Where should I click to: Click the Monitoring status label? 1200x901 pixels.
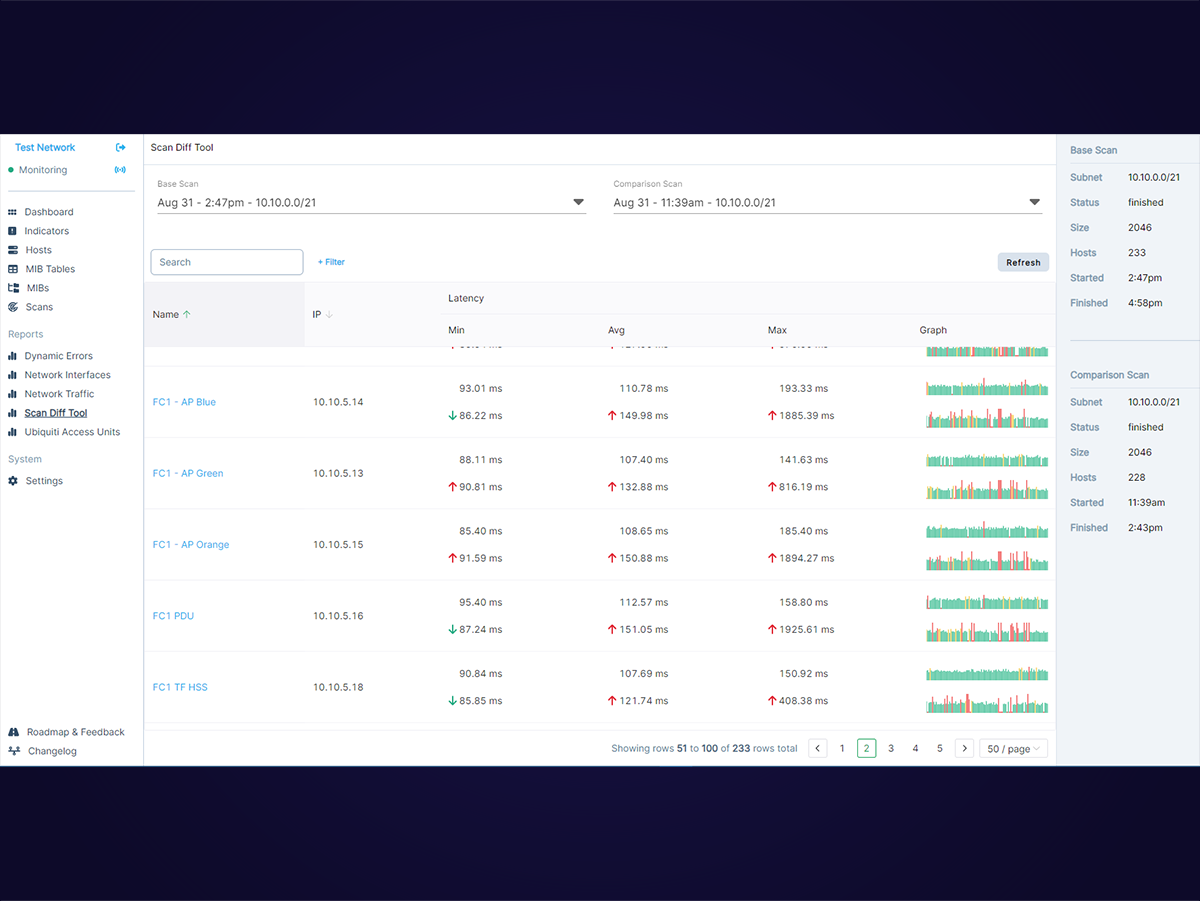43,170
